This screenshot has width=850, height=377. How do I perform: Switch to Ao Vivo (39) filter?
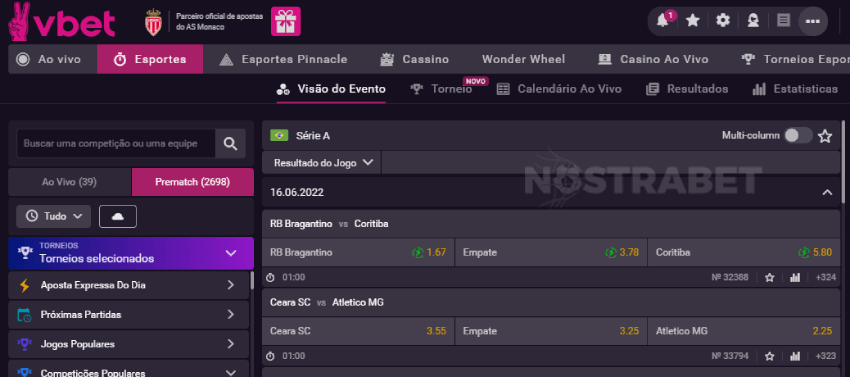click(x=69, y=182)
